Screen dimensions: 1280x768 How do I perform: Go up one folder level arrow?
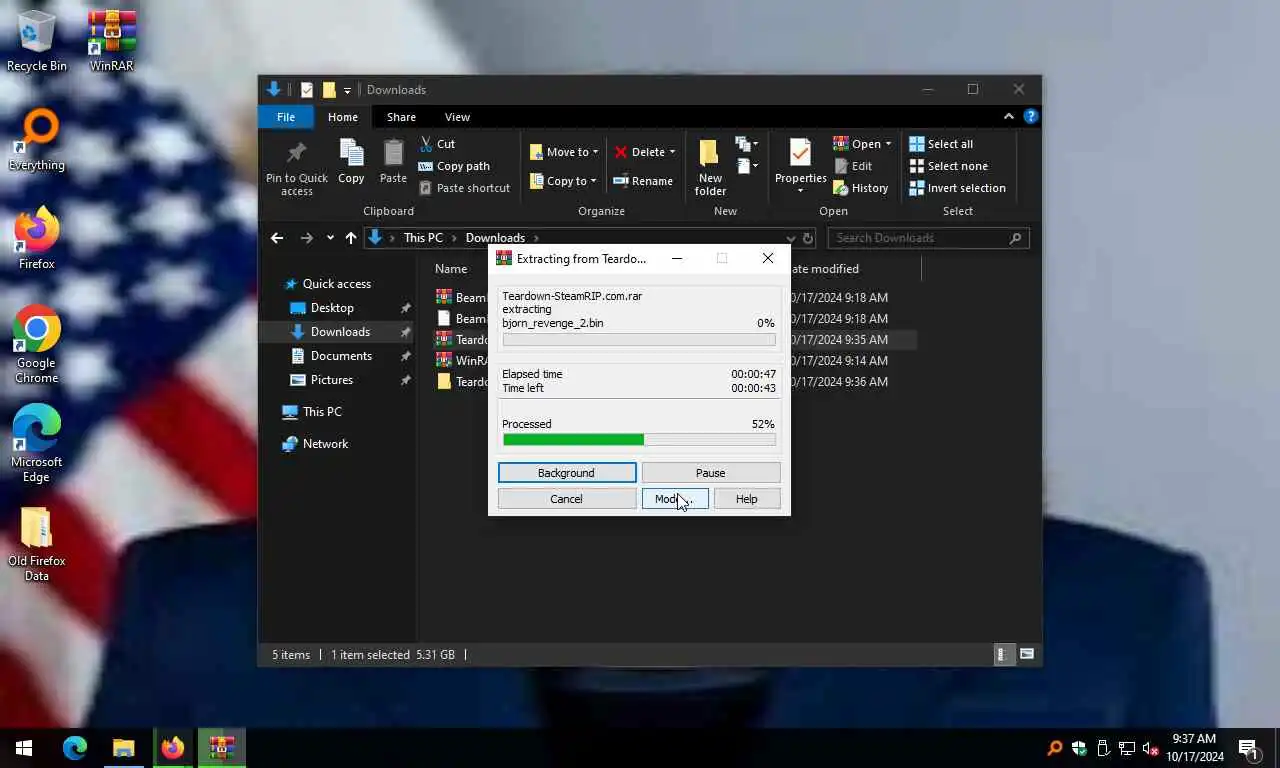pos(350,238)
